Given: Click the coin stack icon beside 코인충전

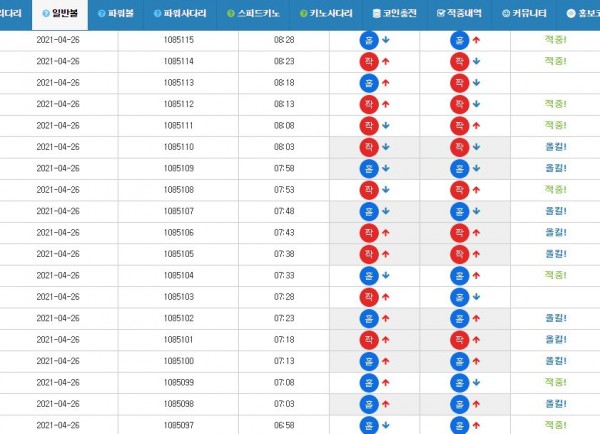Looking at the screenshot, I should (377, 14).
